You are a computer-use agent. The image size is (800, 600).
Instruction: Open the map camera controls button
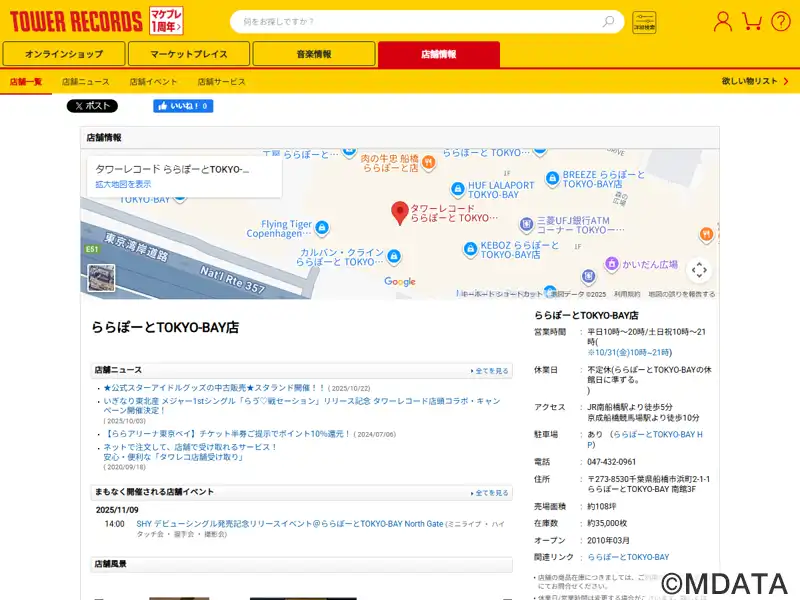click(699, 270)
